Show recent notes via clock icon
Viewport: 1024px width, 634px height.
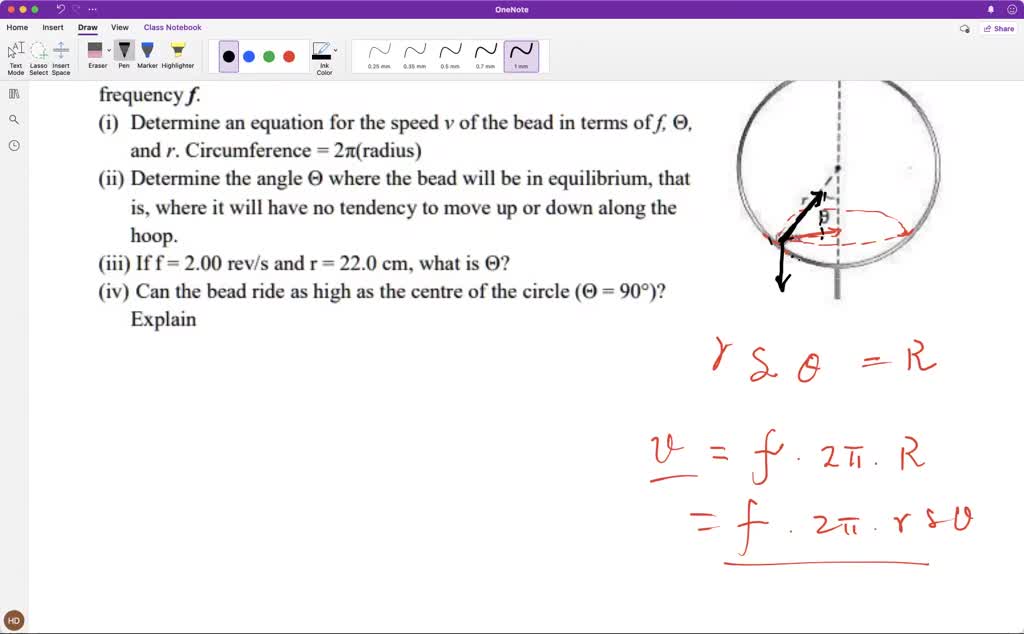click(14, 146)
